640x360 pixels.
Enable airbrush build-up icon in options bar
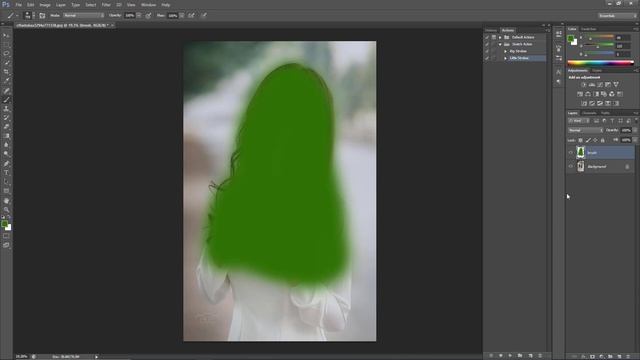pyautogui.click(x=191, y=16)
